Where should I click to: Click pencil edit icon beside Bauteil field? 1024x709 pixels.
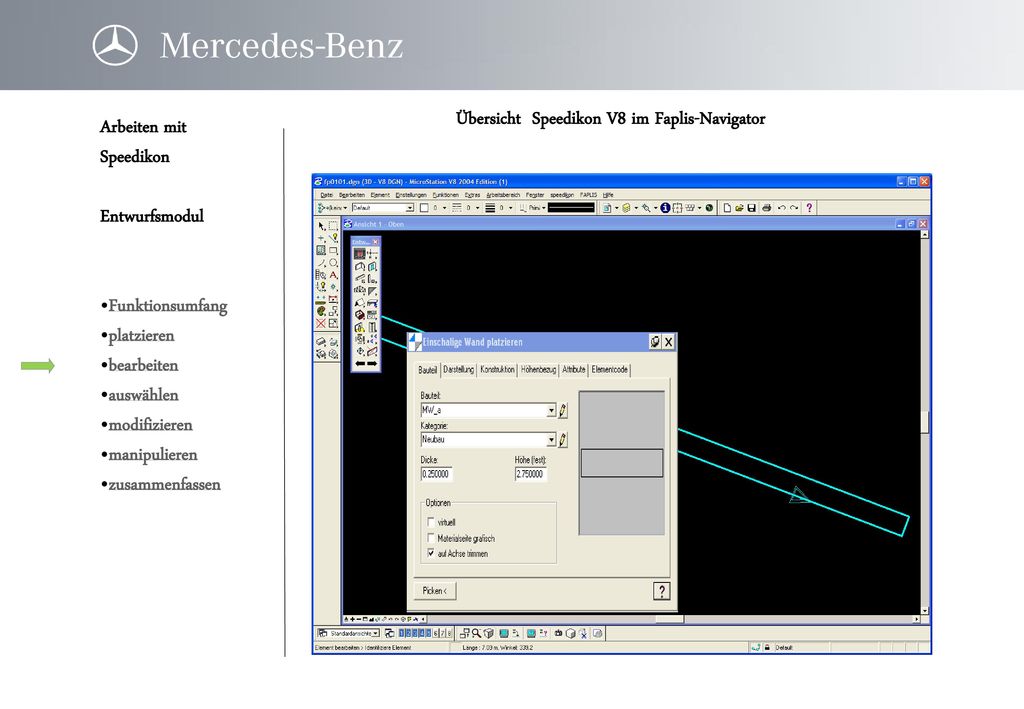[563, 410]
